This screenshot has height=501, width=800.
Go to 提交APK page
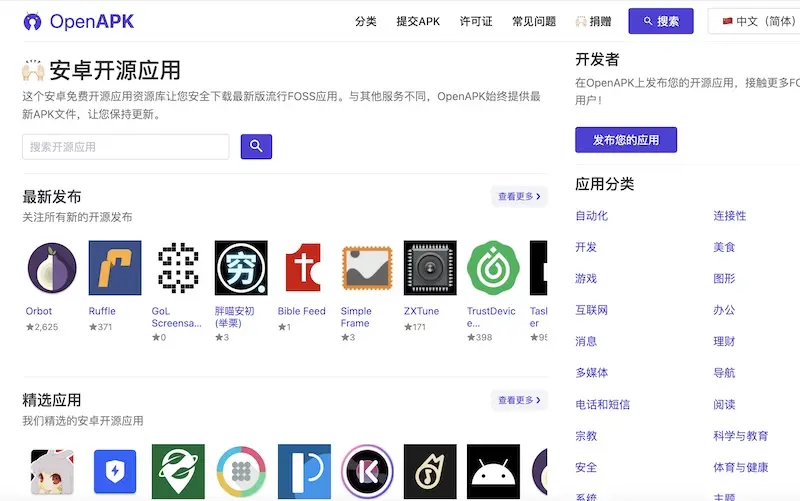tap(418, 21)
